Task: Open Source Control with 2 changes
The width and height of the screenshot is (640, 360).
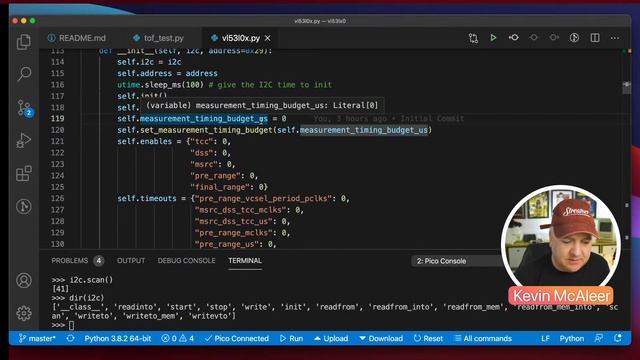Action: tap(24, 108)
